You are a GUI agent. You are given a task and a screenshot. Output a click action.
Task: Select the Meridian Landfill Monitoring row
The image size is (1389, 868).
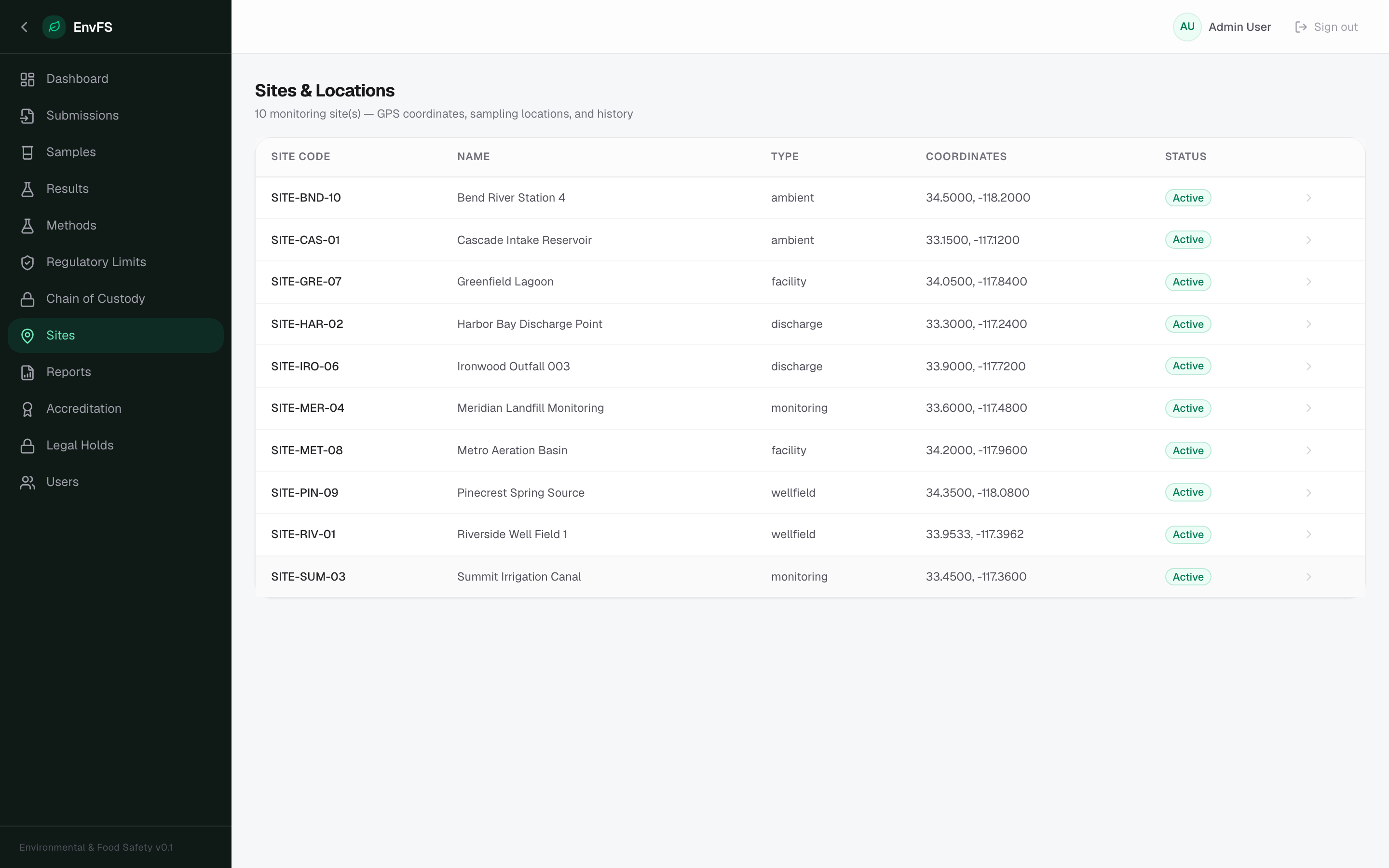810,408
